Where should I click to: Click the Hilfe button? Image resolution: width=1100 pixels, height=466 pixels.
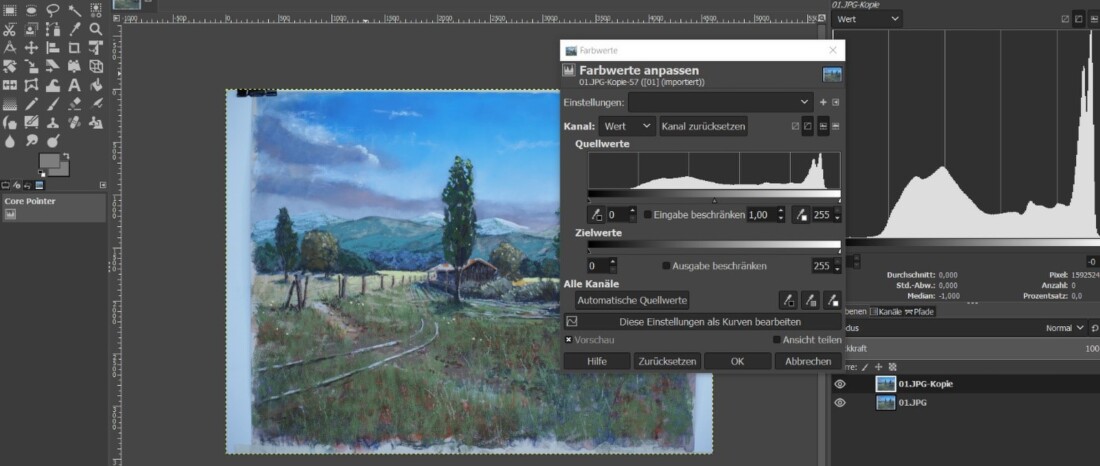pyautogui.click(x=597, y=361)
